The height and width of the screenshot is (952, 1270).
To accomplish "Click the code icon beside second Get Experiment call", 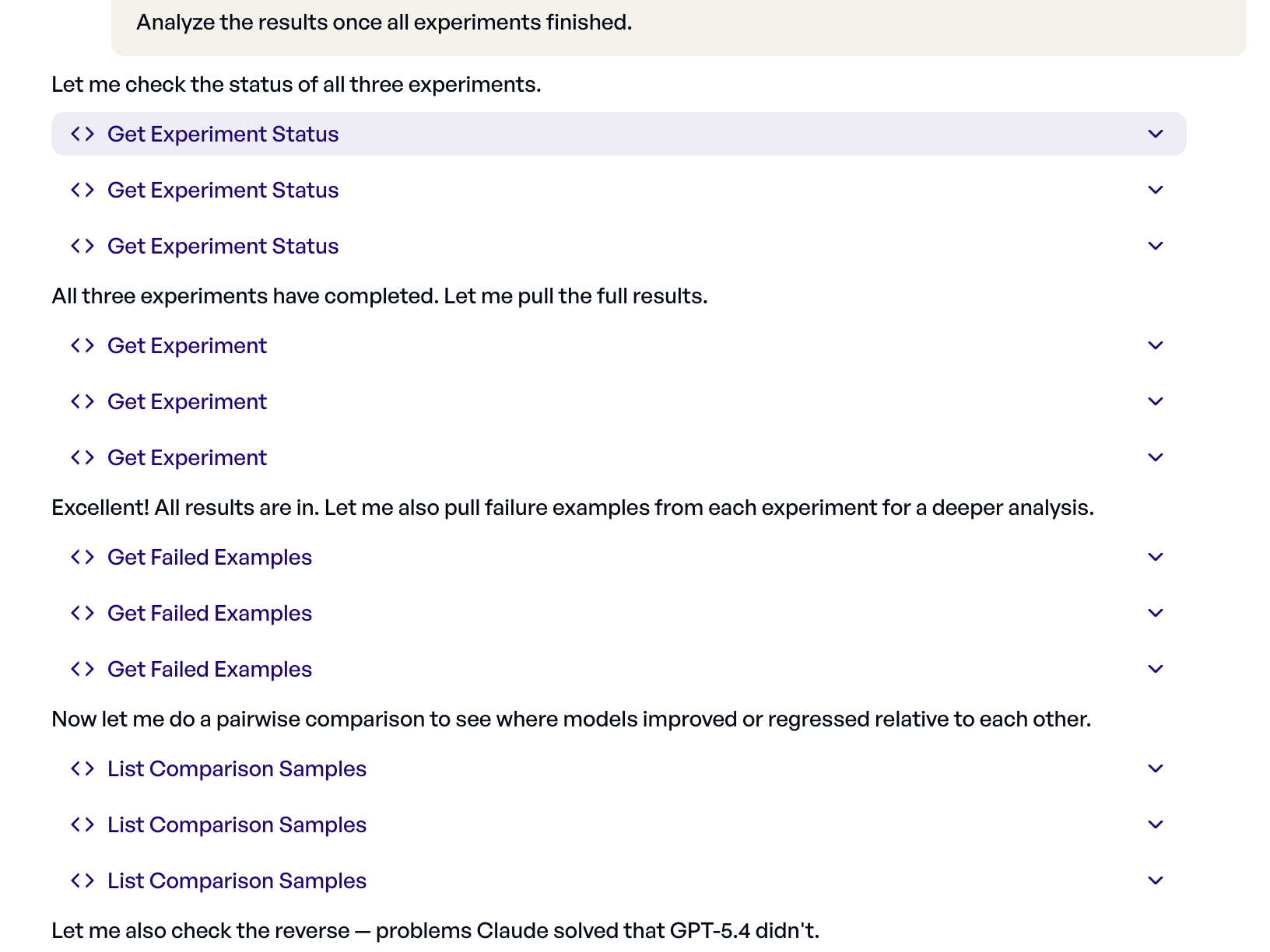I will pos(82,401).
